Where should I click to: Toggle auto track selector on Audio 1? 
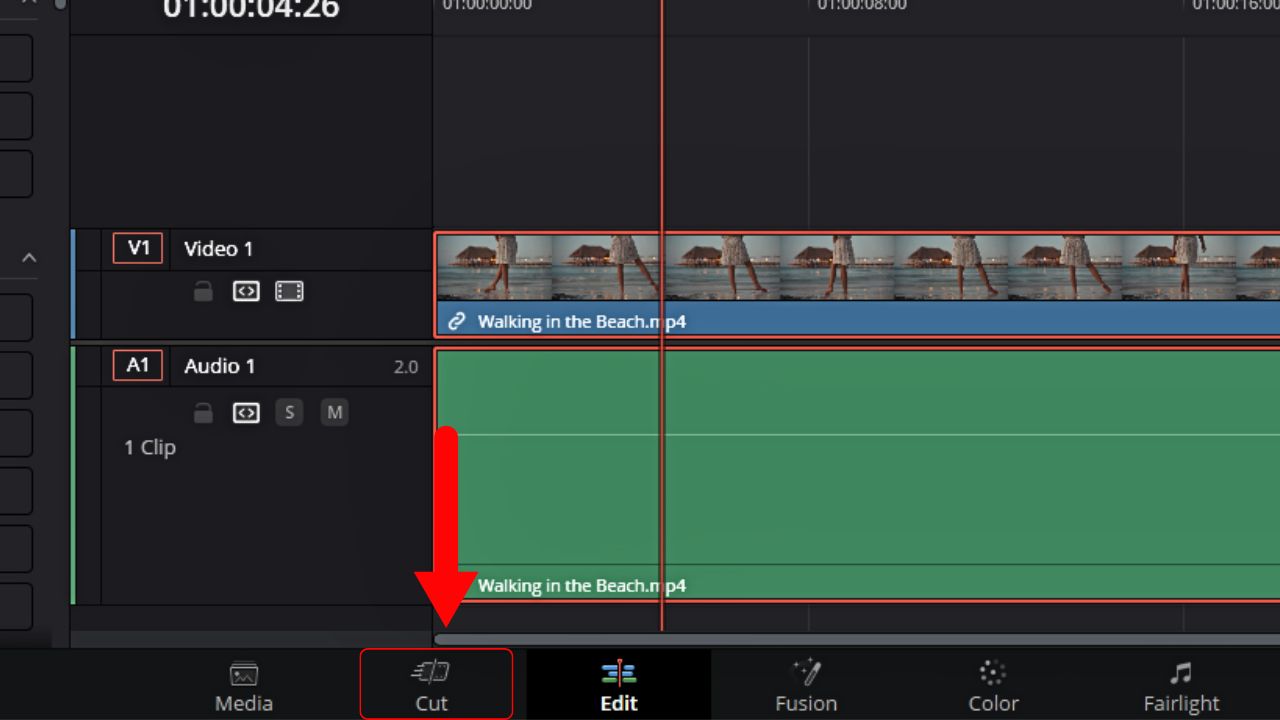tap(246, 413)
